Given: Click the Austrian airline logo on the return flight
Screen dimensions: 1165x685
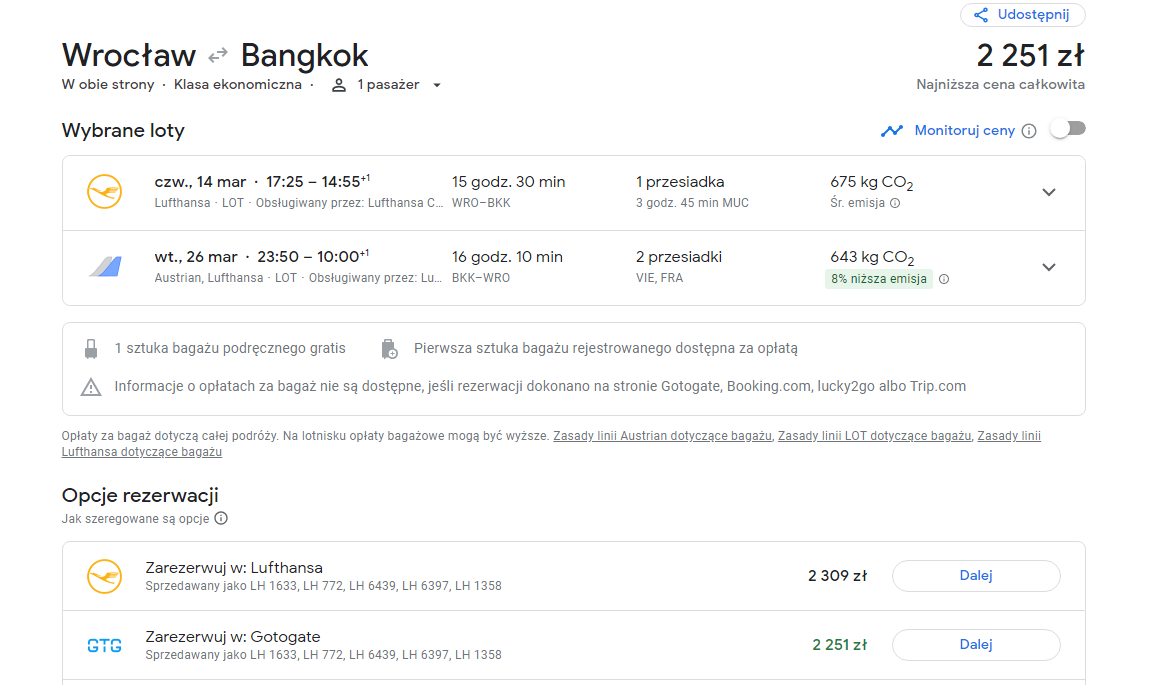Looking at the screenshot, I should coord(105,266).
